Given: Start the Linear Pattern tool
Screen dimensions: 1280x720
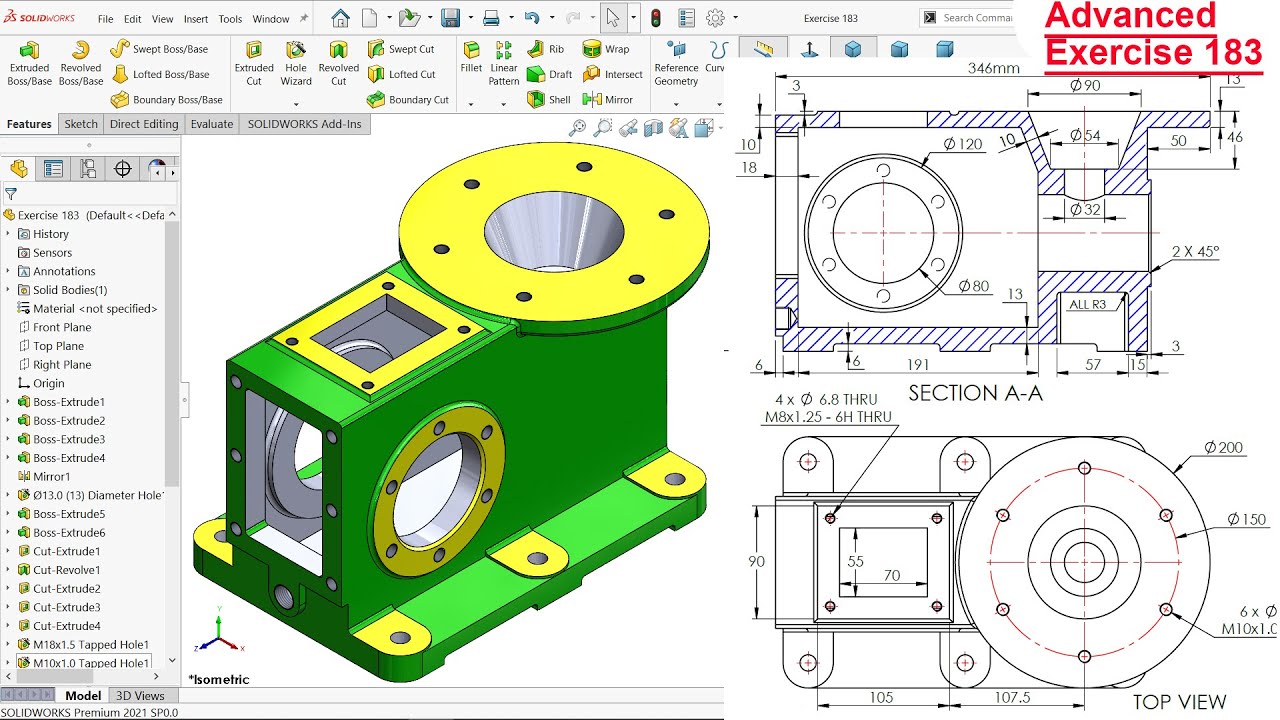Looking at the screenshot, I should [x=504, y=63].
